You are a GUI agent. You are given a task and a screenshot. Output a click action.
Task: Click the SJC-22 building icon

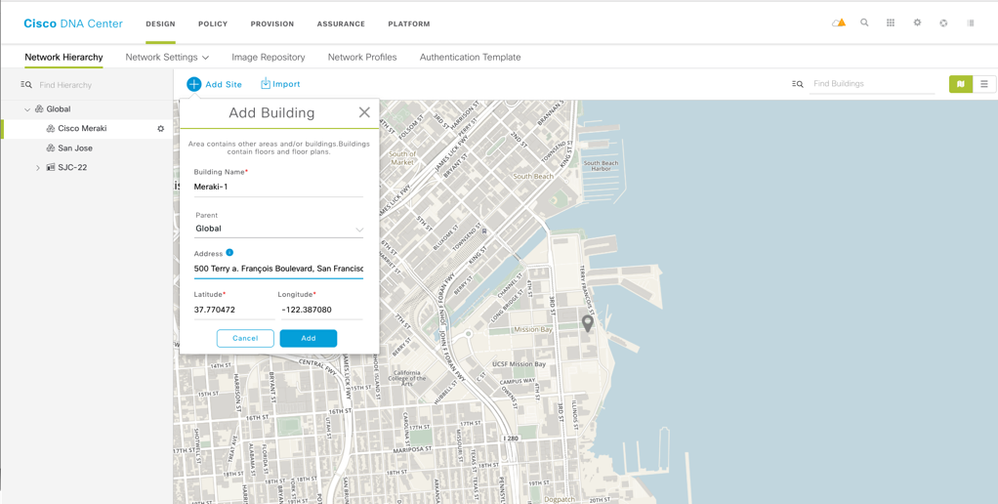click(x=51, y=167)
